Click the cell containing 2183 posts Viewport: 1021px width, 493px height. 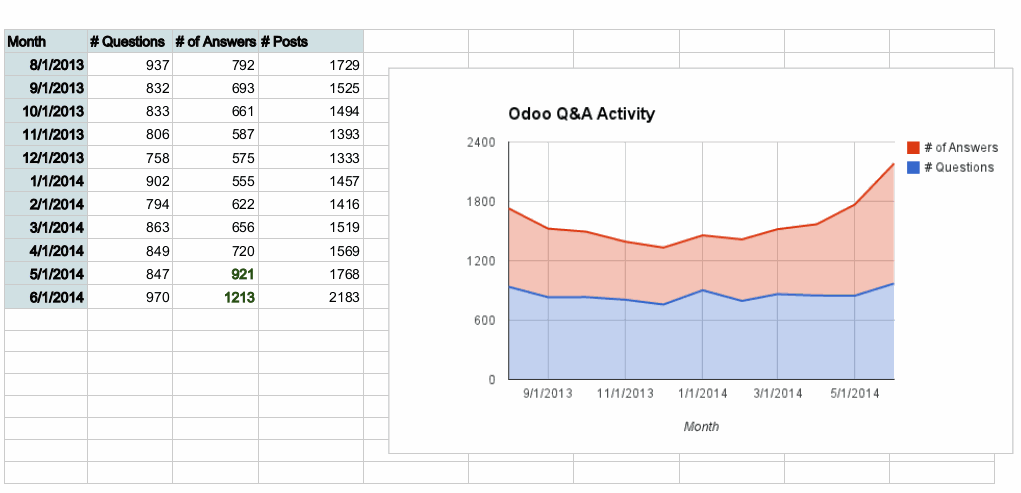click(310, 297)
